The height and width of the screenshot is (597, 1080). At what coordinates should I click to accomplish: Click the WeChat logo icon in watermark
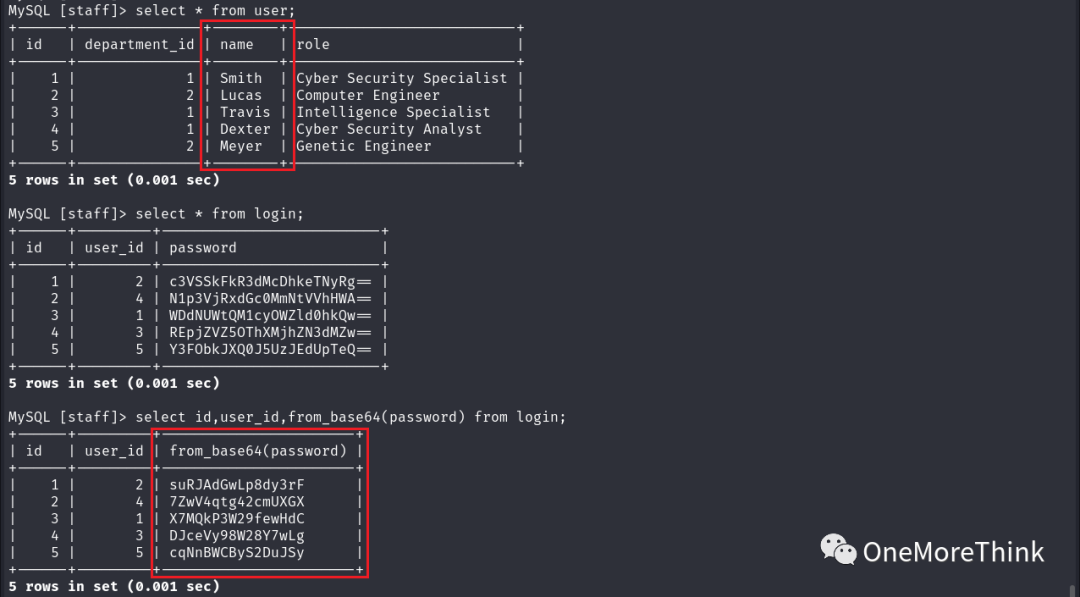(x=838, y=549)
